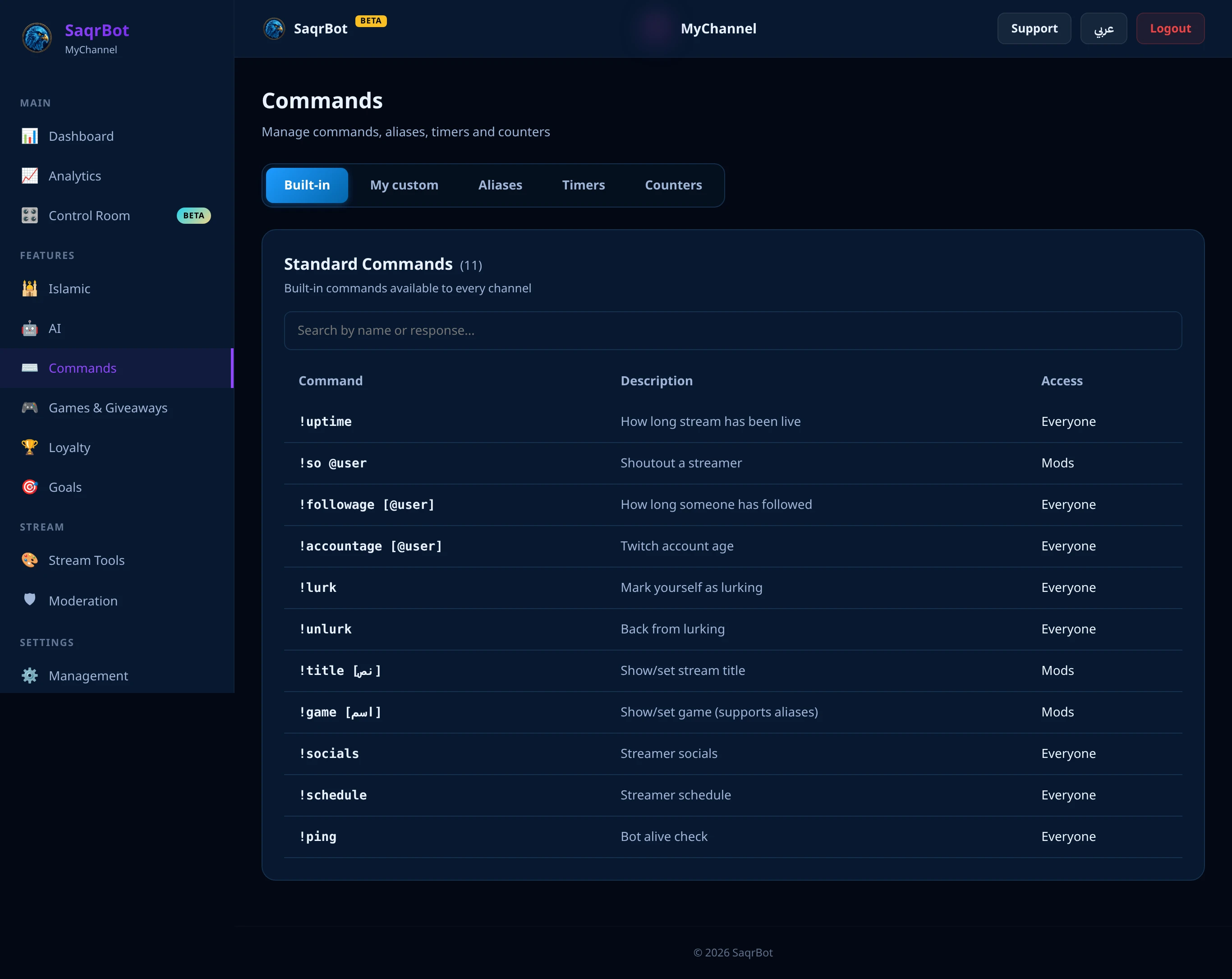This screenshot has height=979, width=1232.
Task: Open Management settings
Action: tap(117, 675)
